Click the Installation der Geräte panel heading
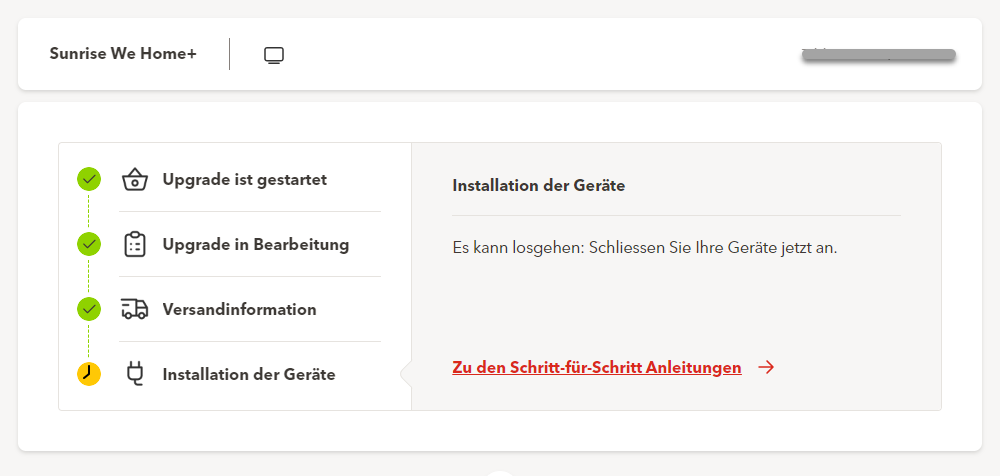Image resolution: width=1000 pixels, height=476 pixels. tap(538, 186)
